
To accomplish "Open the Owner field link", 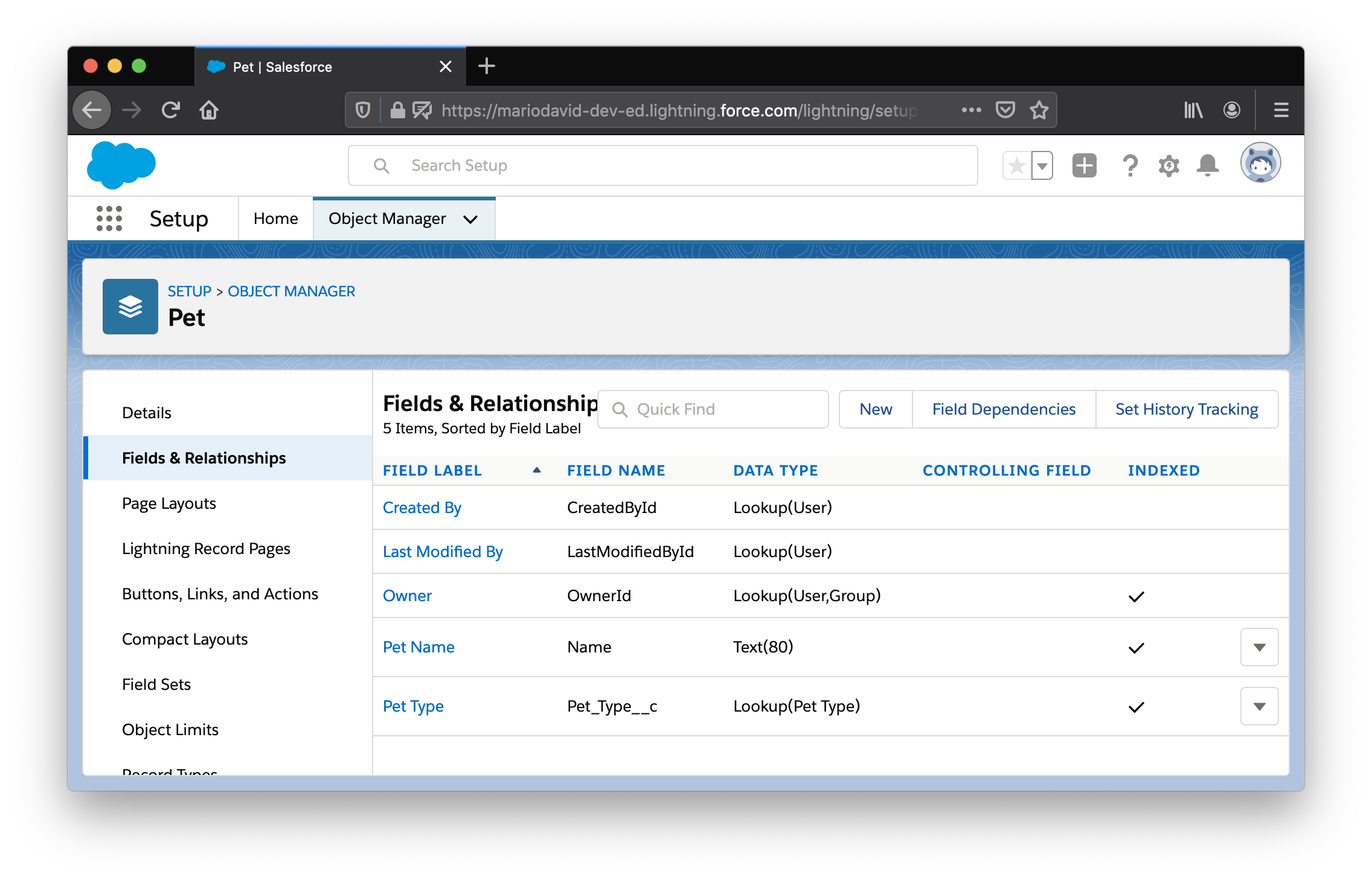I will point(407,596).
